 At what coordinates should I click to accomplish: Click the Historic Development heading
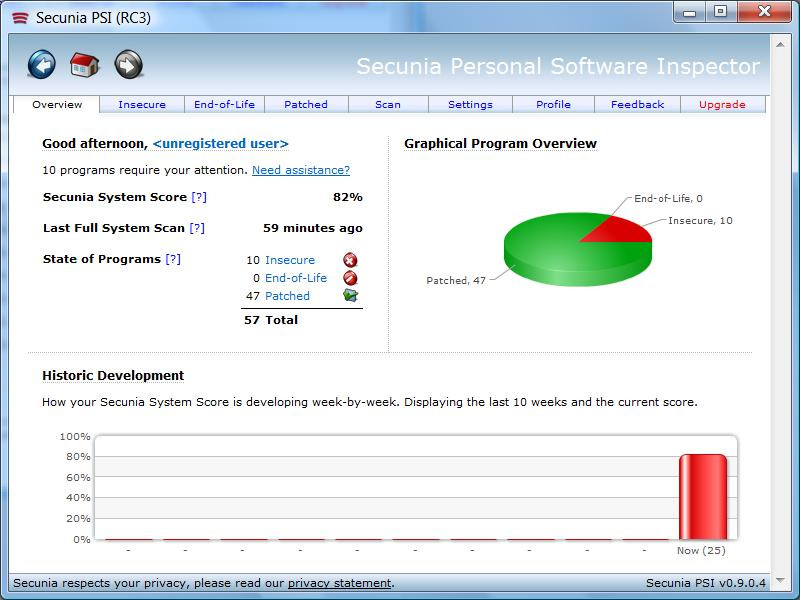[x=113, y=376]
